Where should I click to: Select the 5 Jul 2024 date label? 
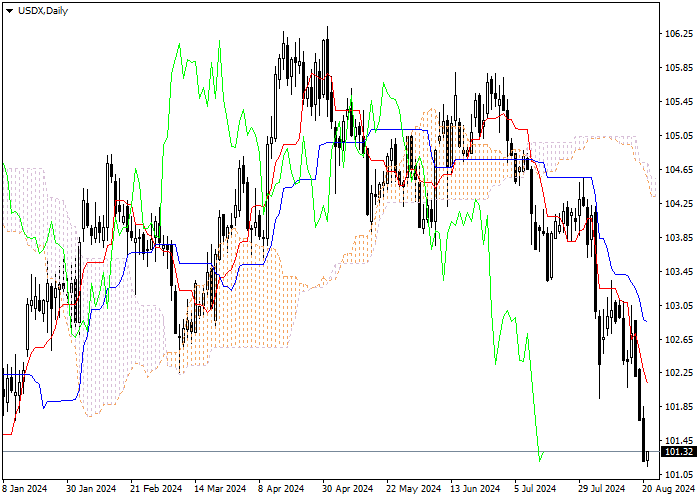(x=535, y=489)
